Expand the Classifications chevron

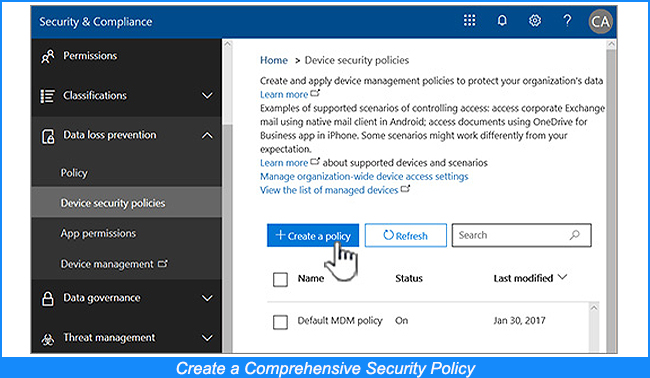(x=207, y=96)
